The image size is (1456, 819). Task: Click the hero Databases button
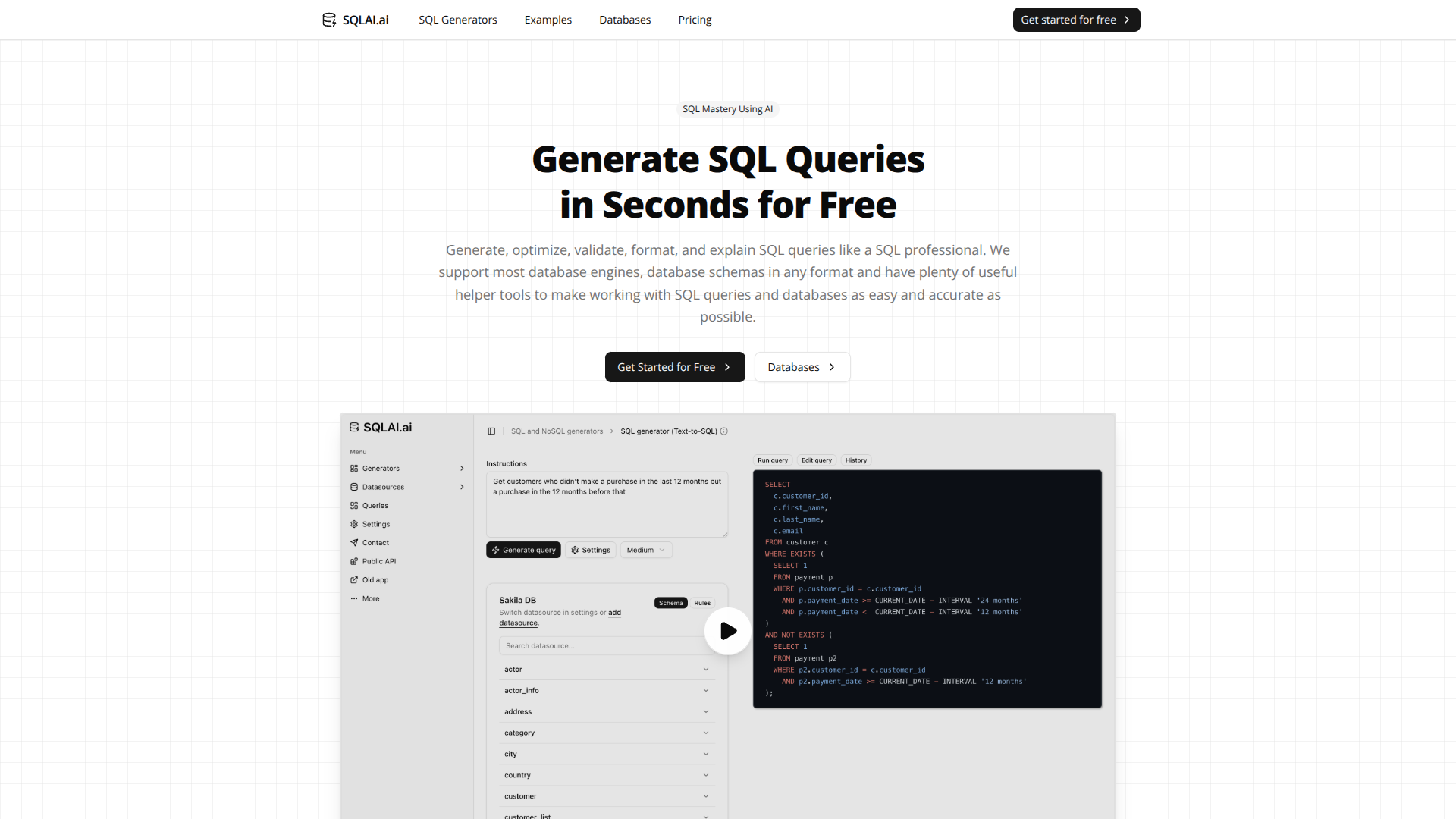pyautogui.click(x=802, y=367)
